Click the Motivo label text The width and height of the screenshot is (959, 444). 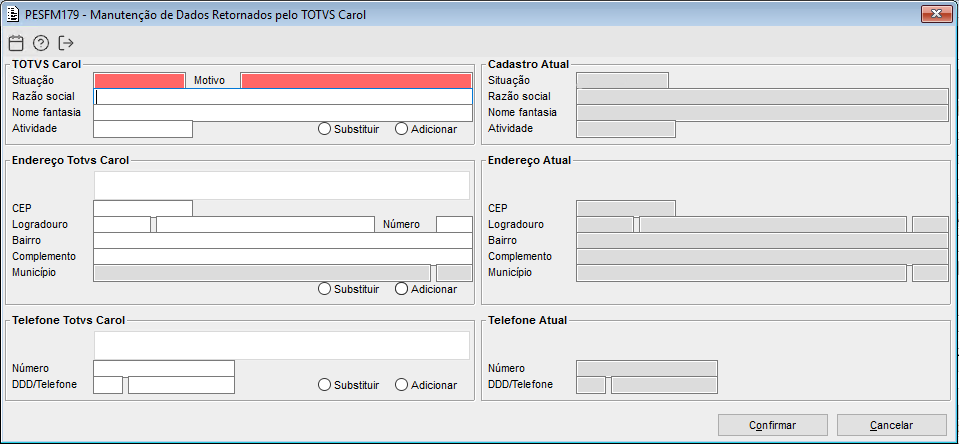[x=209, y=80]
